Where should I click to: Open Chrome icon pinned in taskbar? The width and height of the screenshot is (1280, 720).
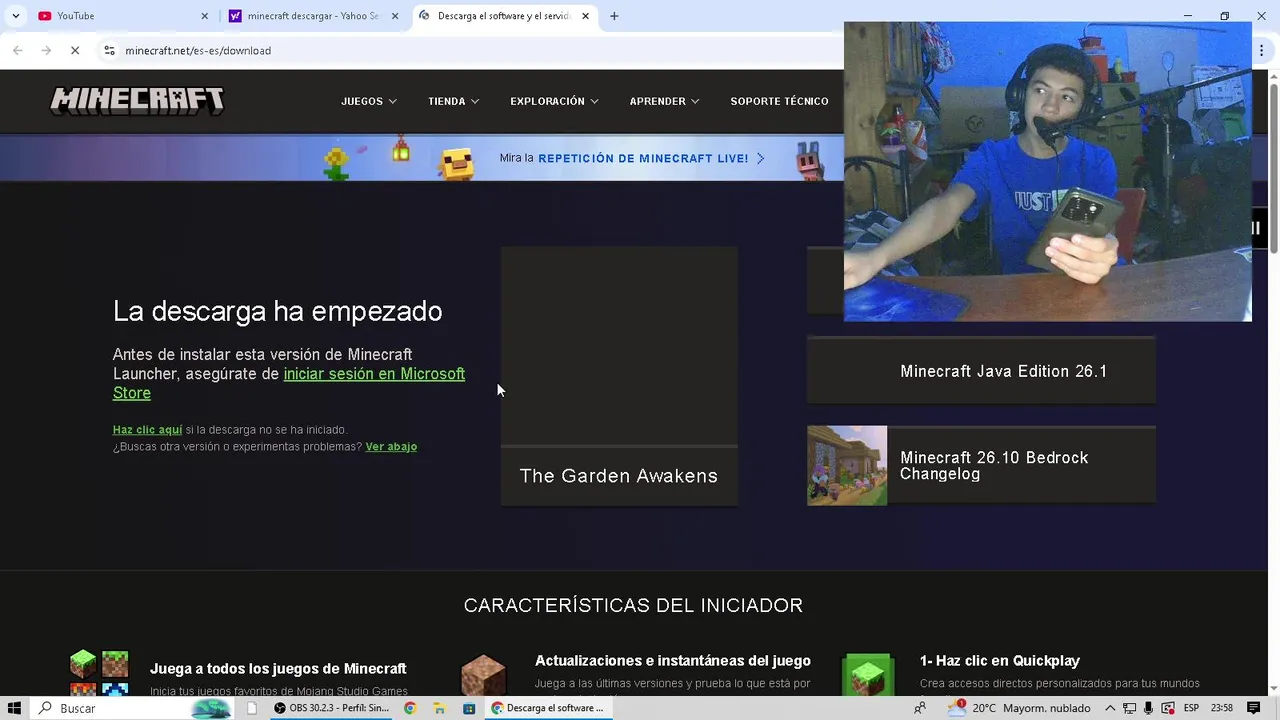tap(410, 708)
